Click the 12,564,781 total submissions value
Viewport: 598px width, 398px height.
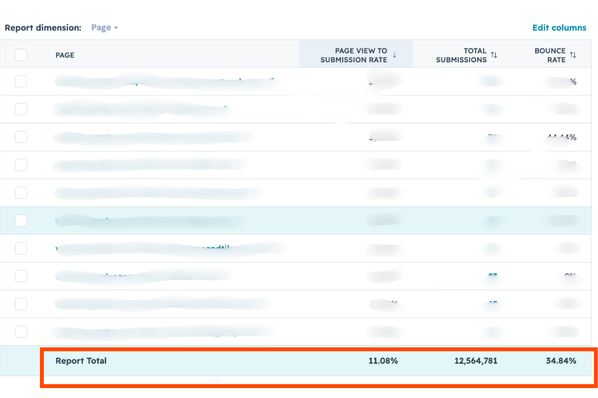[x=476, y=361]
